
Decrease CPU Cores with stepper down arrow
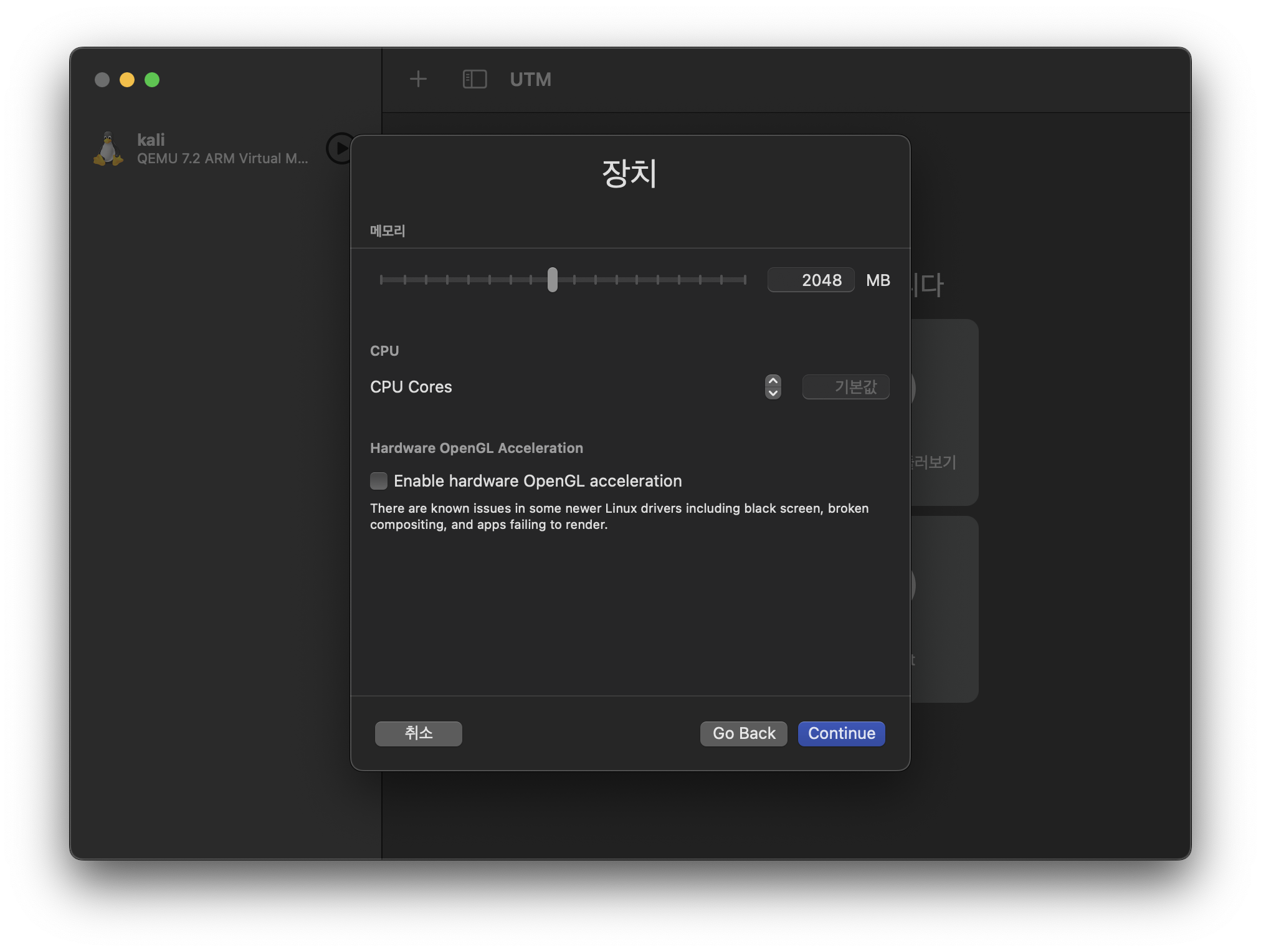pyautogui.click(x=773, y=393)
